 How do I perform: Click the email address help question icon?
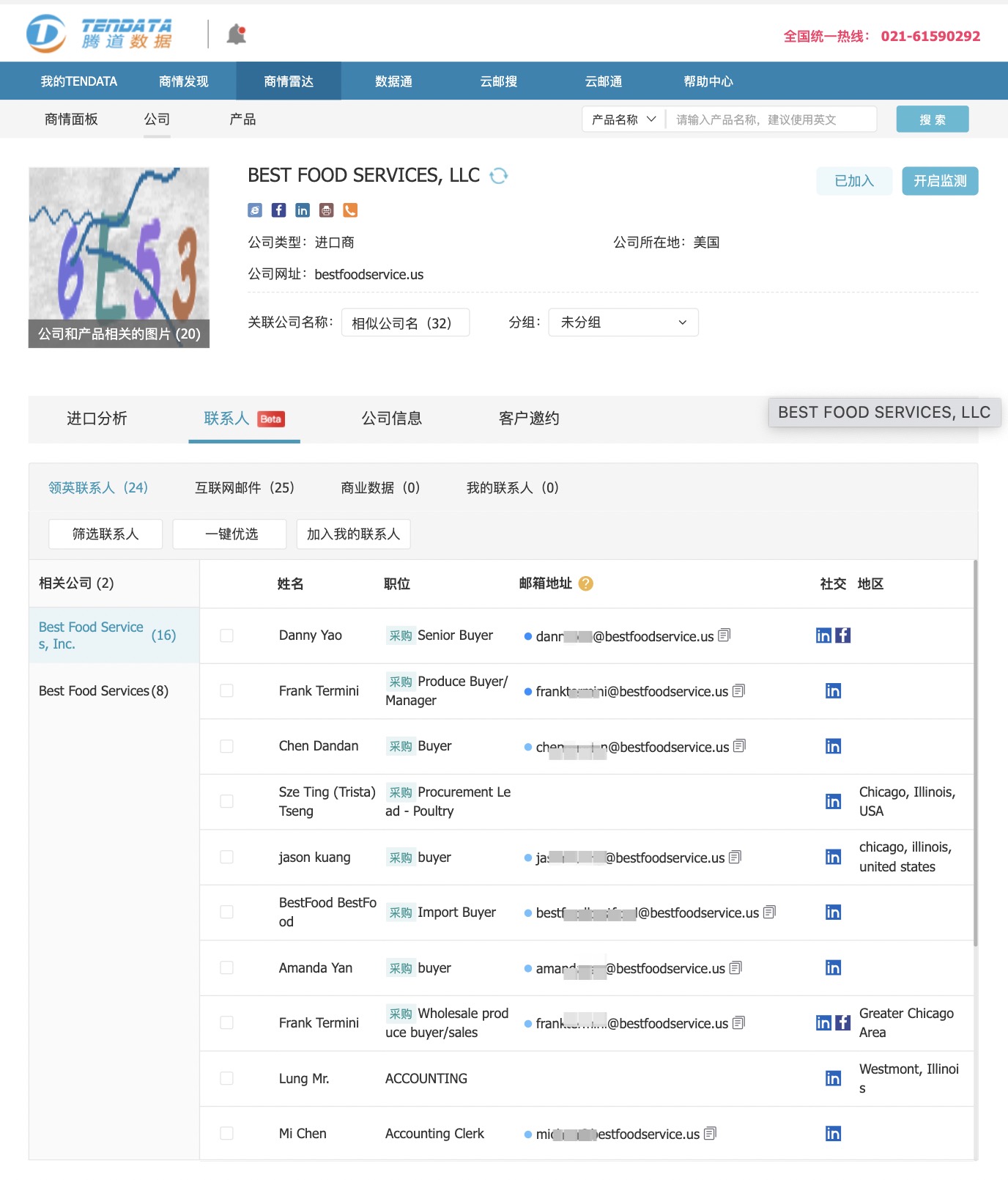tap(585, 583)
